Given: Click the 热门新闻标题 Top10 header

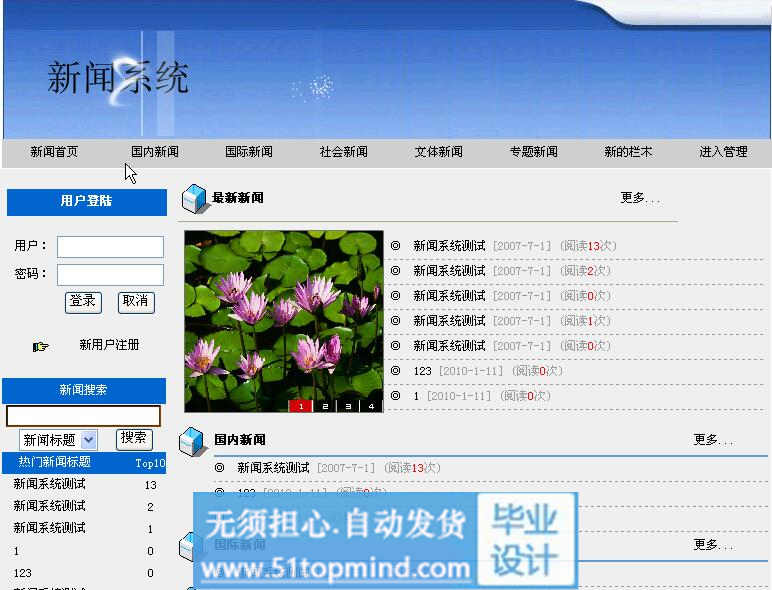Looking at the screenshot, I should pos(84,463).
